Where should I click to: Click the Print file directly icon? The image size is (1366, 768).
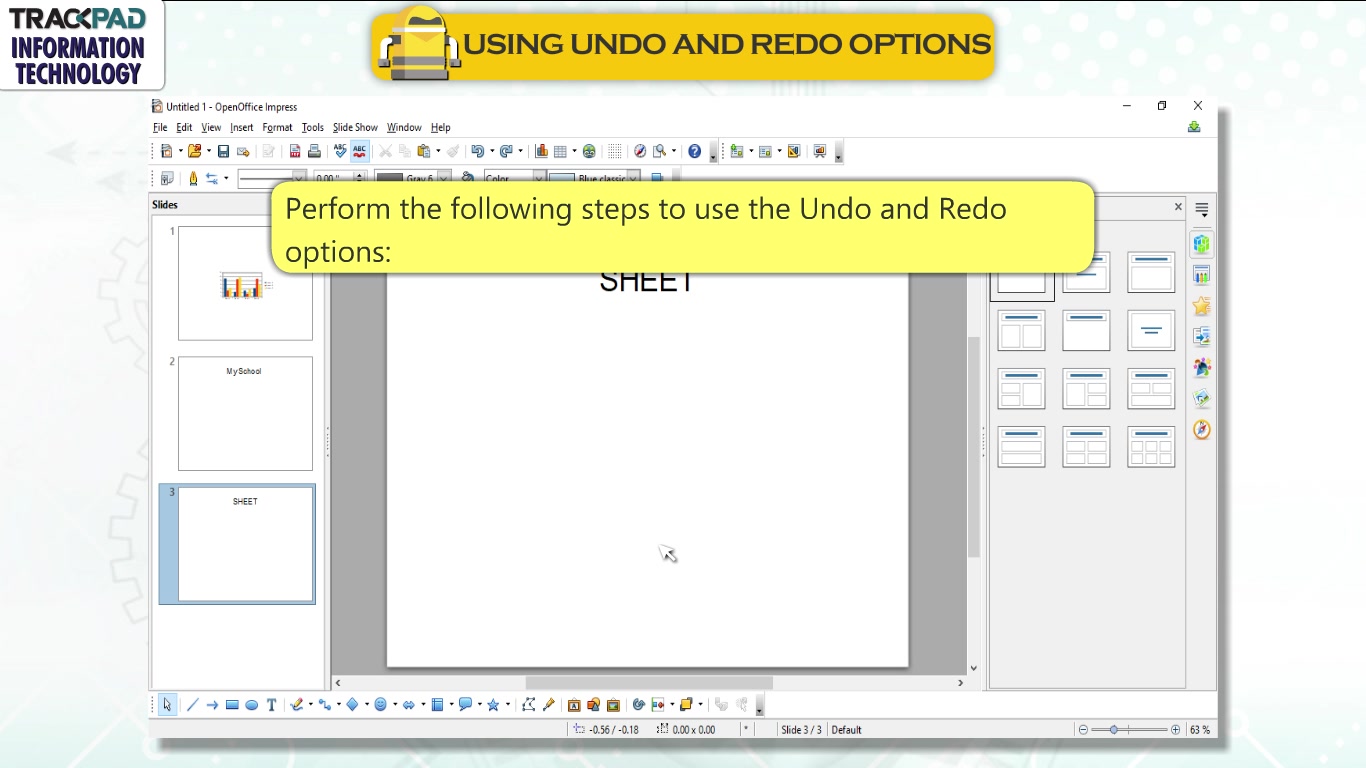[314, 151]
